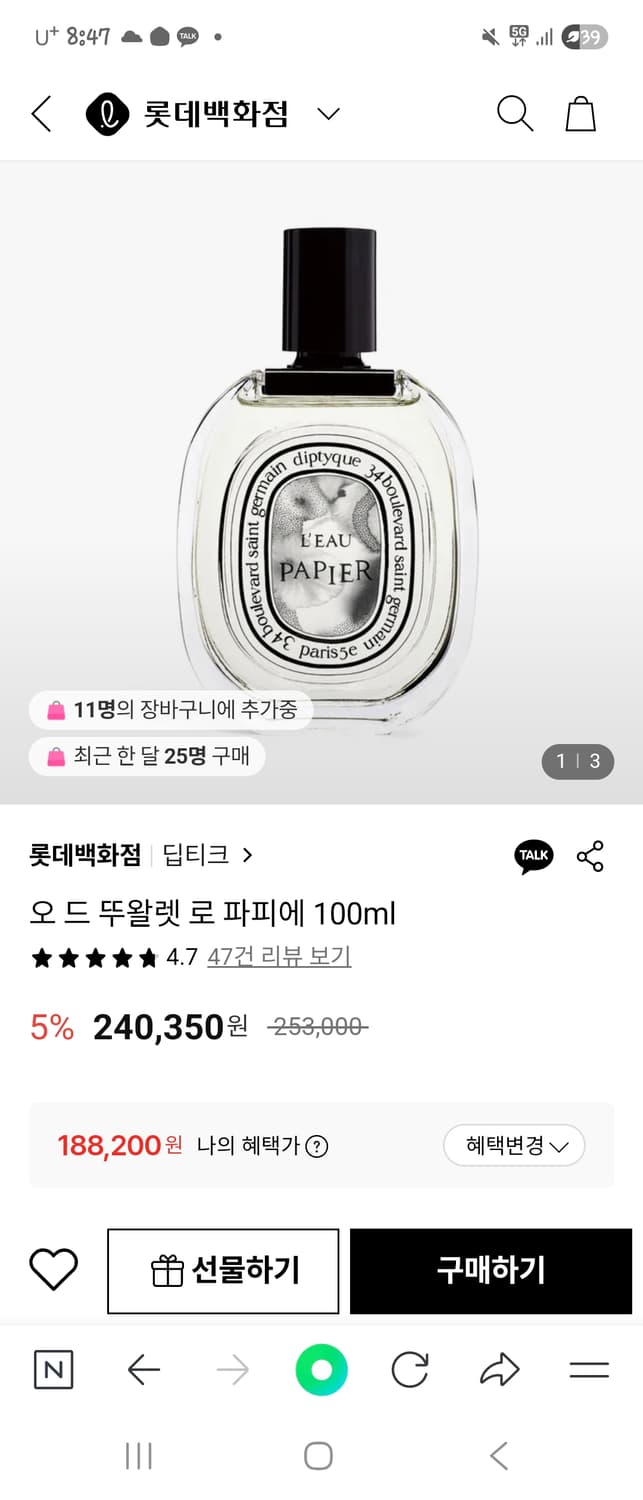
Task: Tap the KakaoTalk share icon
Action: 533,856
